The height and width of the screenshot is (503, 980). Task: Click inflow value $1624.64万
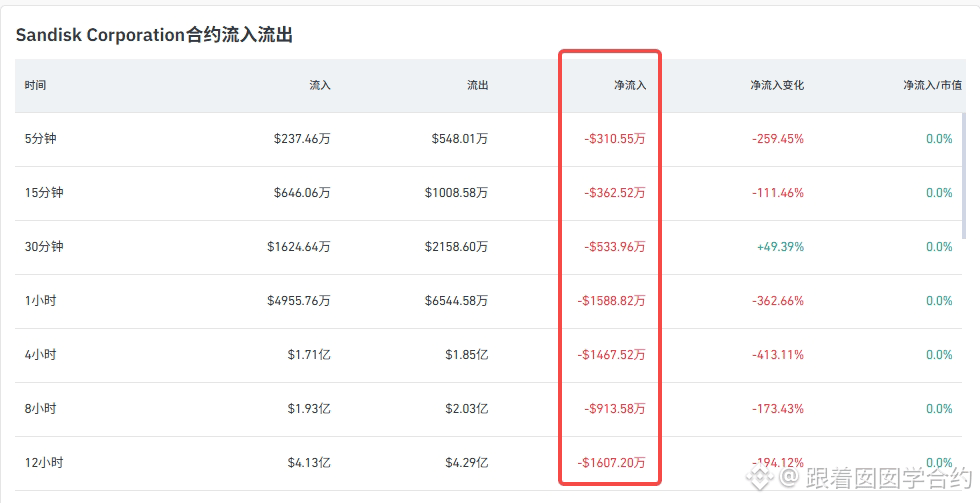click(x=299, y=247)
